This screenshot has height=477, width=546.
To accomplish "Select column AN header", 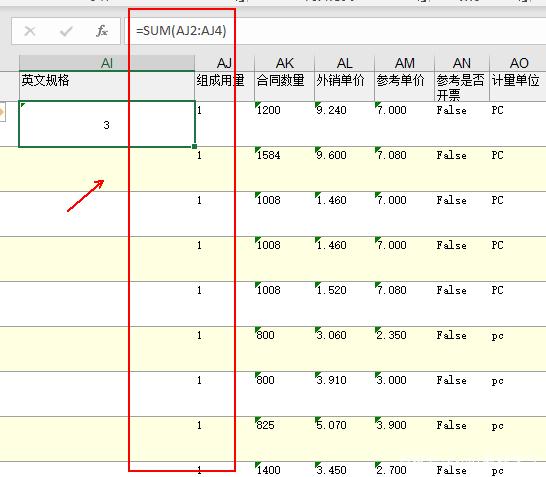I will (462, 63).
